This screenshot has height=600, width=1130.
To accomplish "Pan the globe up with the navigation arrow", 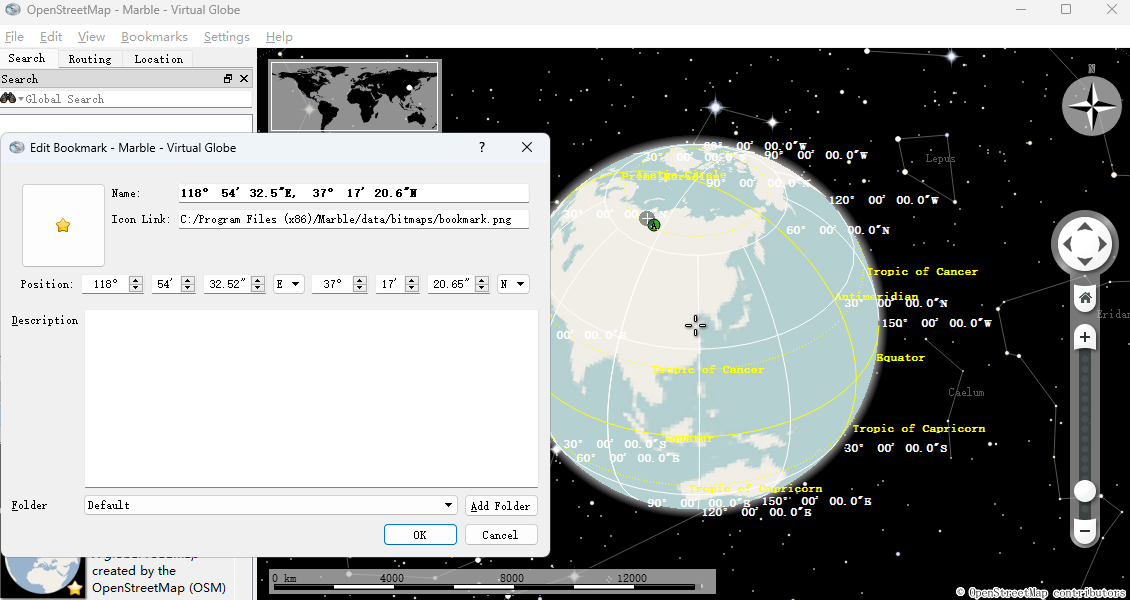I will tap(1085, 225).
